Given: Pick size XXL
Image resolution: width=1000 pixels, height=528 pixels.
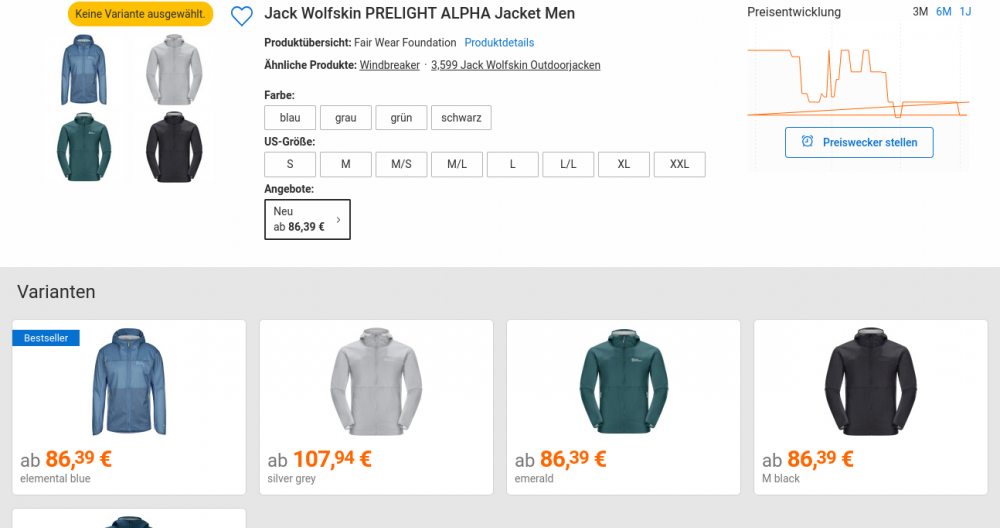Looking at the screenshot, I should click(x=679, y=164).
